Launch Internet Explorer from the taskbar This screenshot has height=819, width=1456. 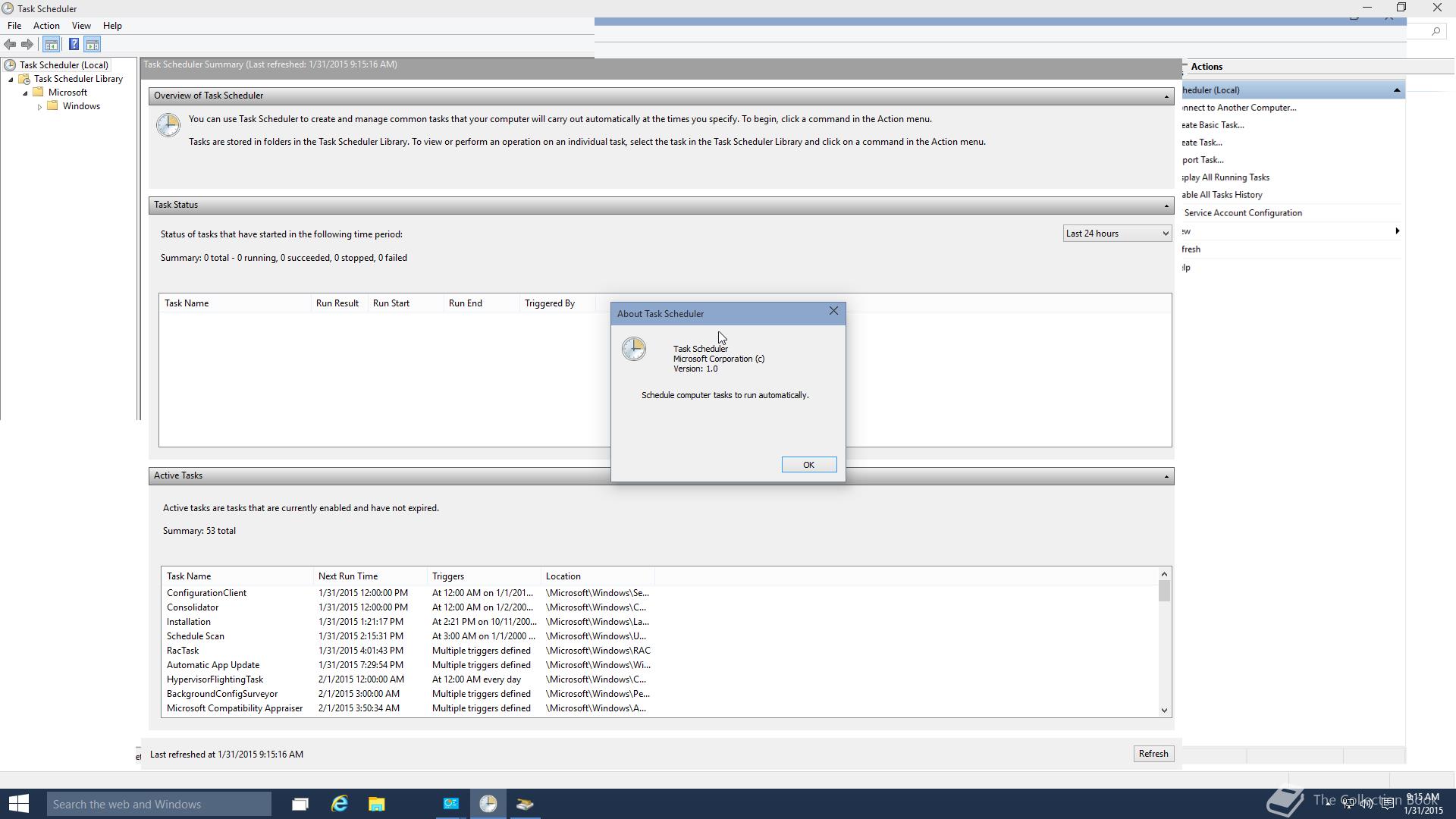click(339, 804)
